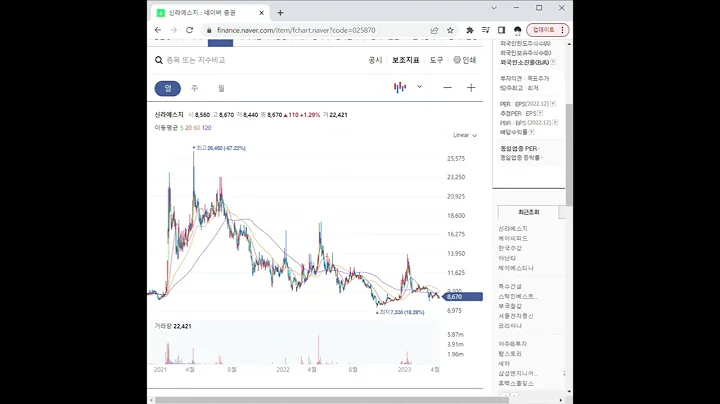Open 팜스토리 in recently viewed list
The height and width of the screenshot is (404, 720).
pyautogui.click(x=510, y=354)
